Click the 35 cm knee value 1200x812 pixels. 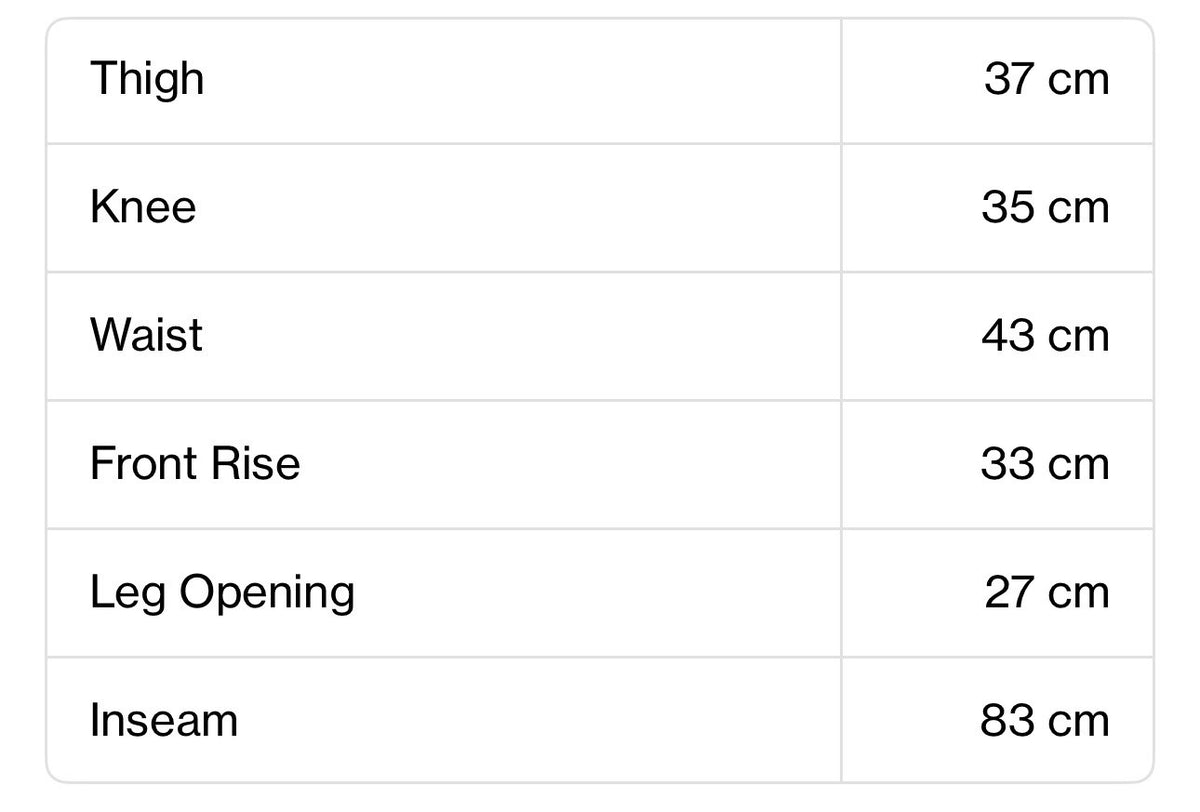click(1046, 207)
